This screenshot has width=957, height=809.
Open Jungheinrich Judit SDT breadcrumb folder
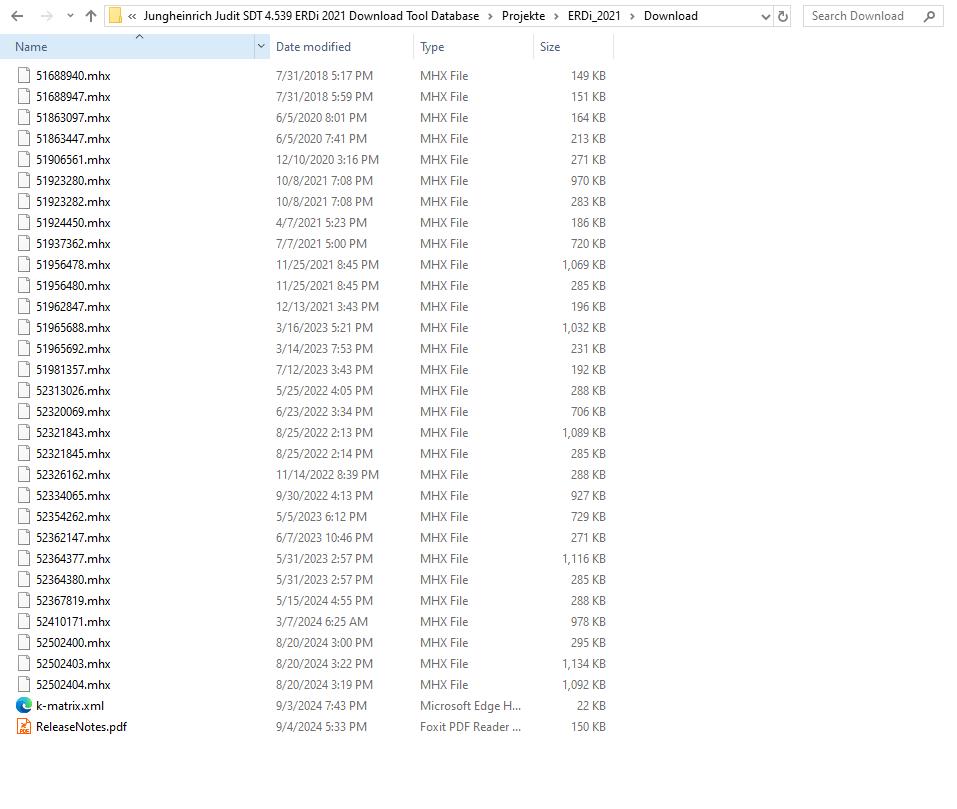click(x=311, y=16)
